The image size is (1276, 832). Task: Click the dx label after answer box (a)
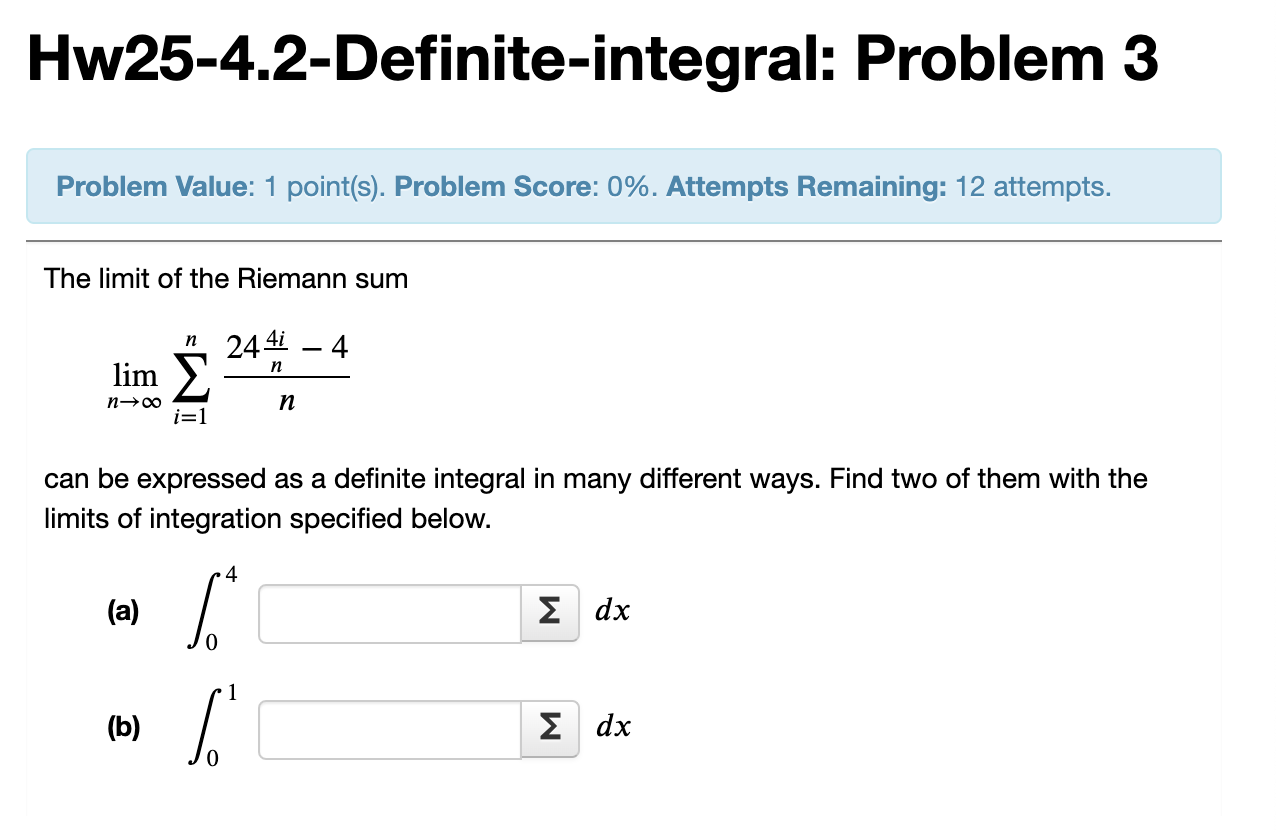click(x=612, y=611)
